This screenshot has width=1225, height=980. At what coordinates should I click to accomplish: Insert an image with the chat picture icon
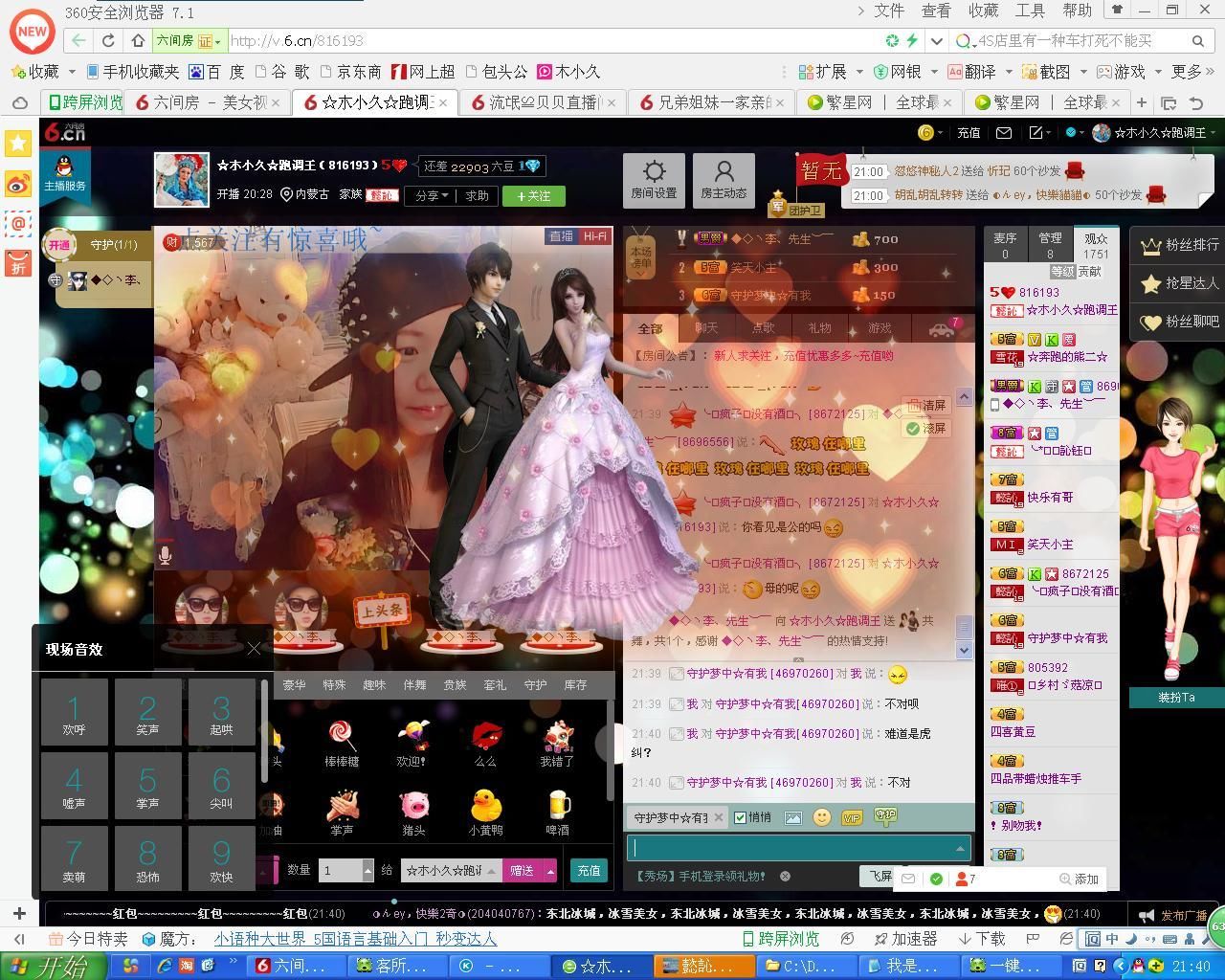tap(792, 817)
